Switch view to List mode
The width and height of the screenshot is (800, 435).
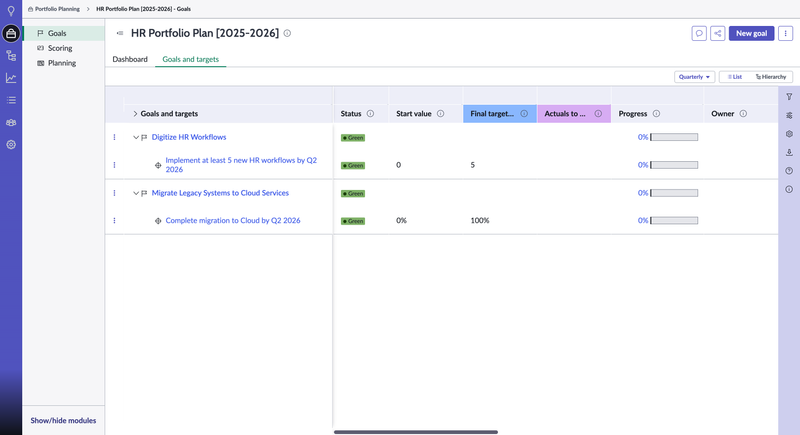tap(733, 77)
